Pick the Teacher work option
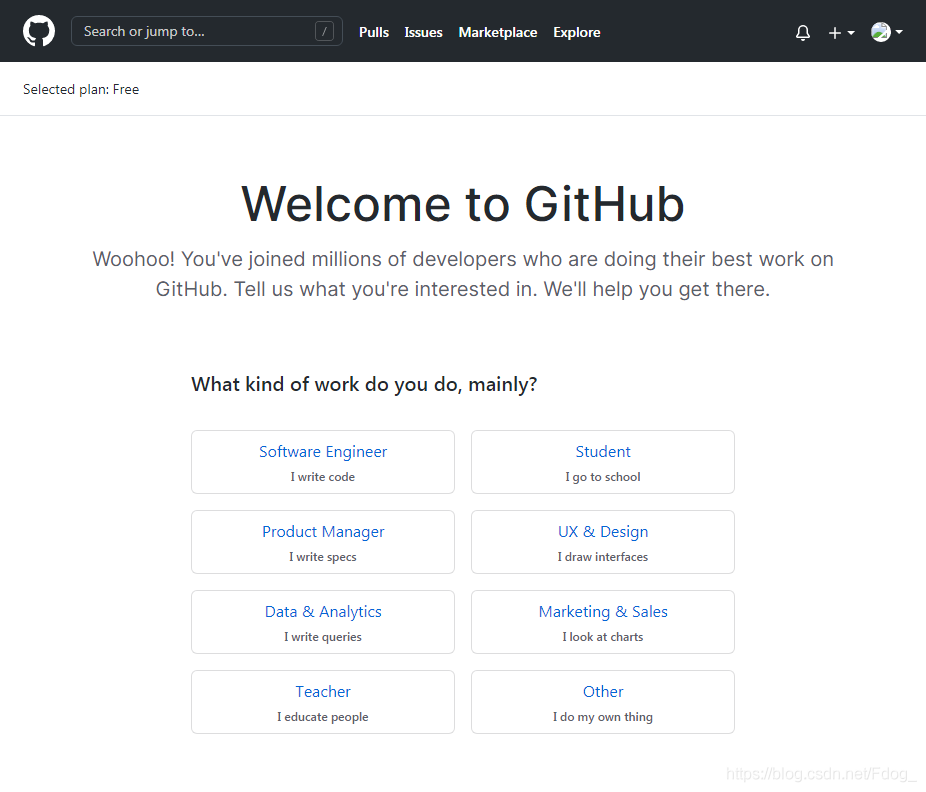This screenshot has width=926, height=792. 323,702
